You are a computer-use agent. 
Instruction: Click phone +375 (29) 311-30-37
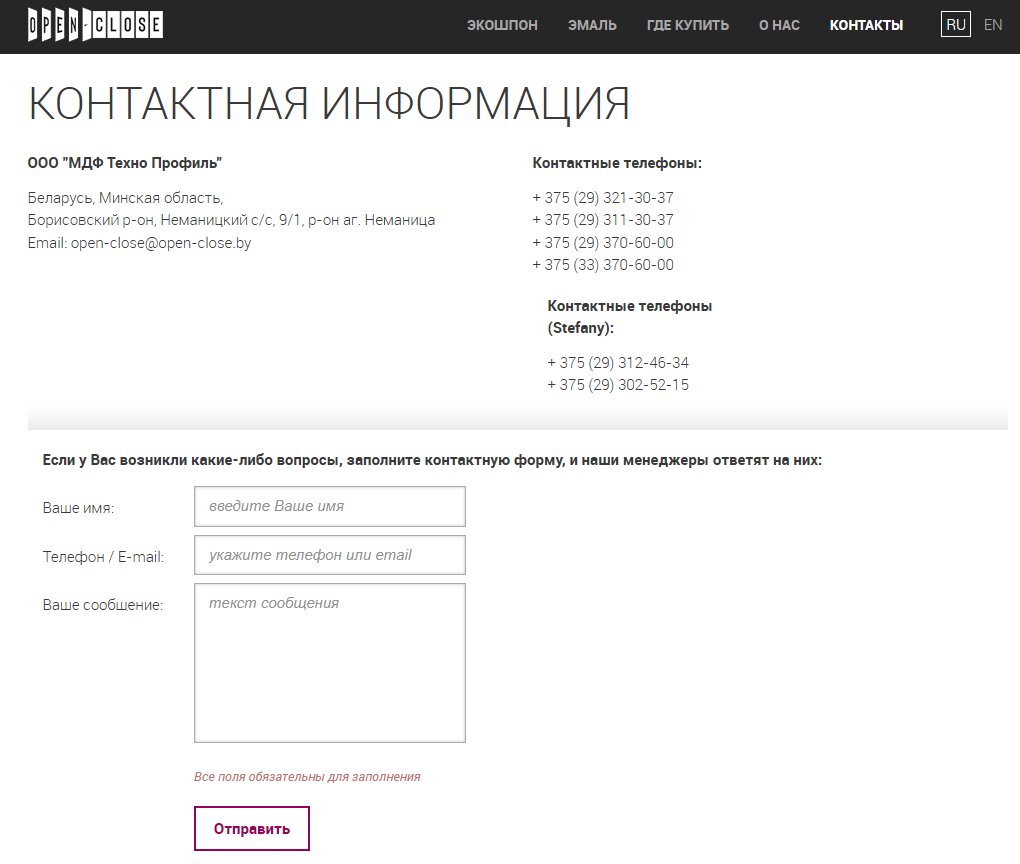pos(603,220)
